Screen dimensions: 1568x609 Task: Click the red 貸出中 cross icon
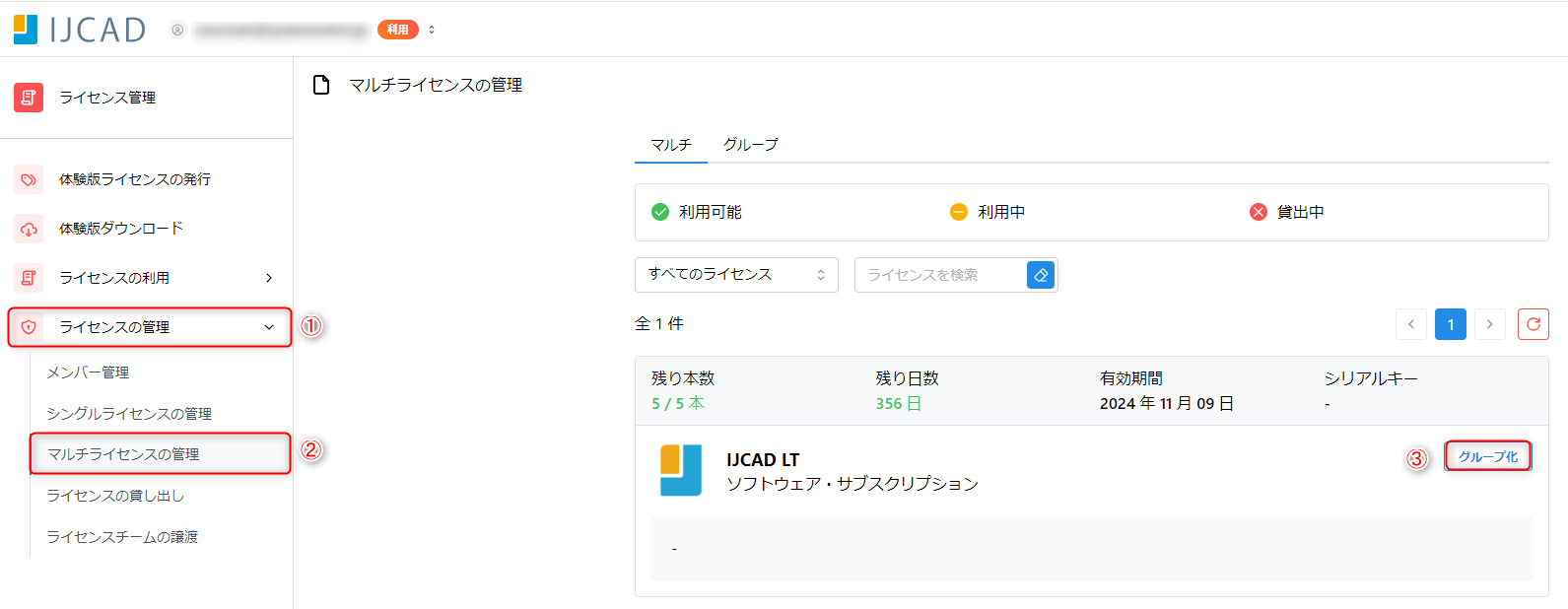coord(1259,212)
